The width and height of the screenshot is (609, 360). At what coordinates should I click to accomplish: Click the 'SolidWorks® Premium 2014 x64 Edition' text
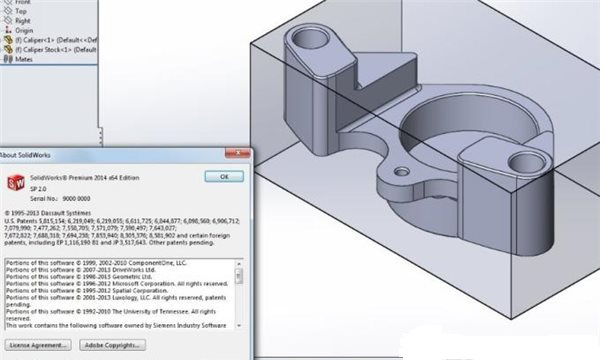pos(85,178)
